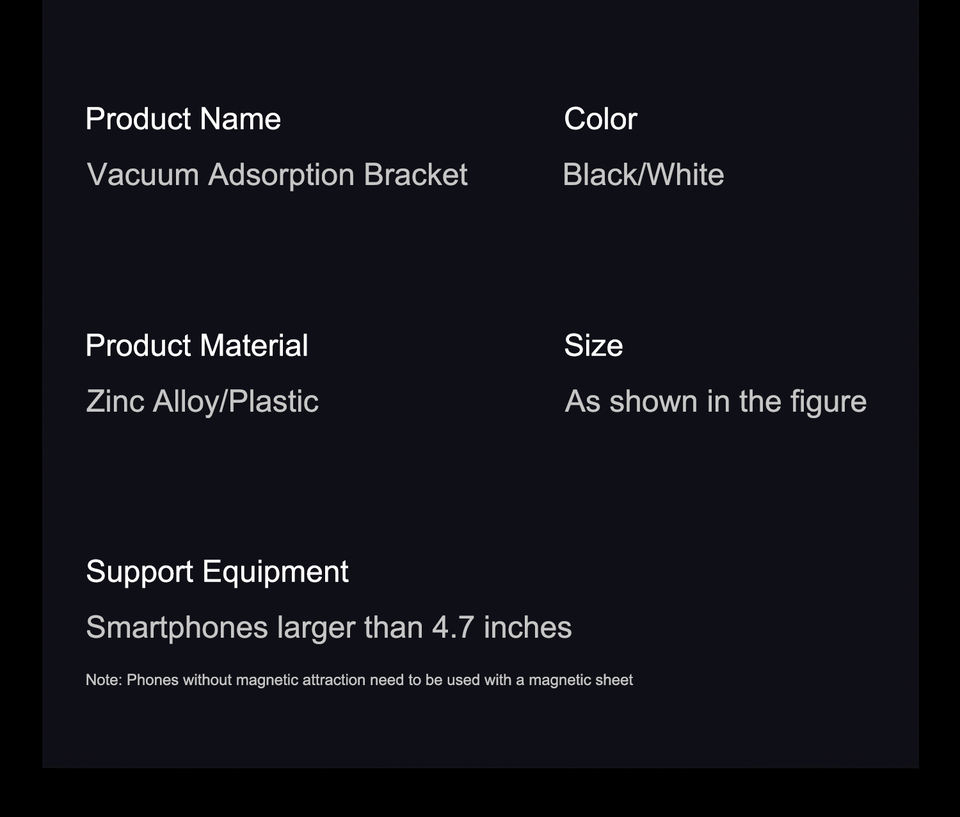Select the "Vacuum Adsorption Bracket" text
This screenshot has height=817, width=960.
point(277,175)
